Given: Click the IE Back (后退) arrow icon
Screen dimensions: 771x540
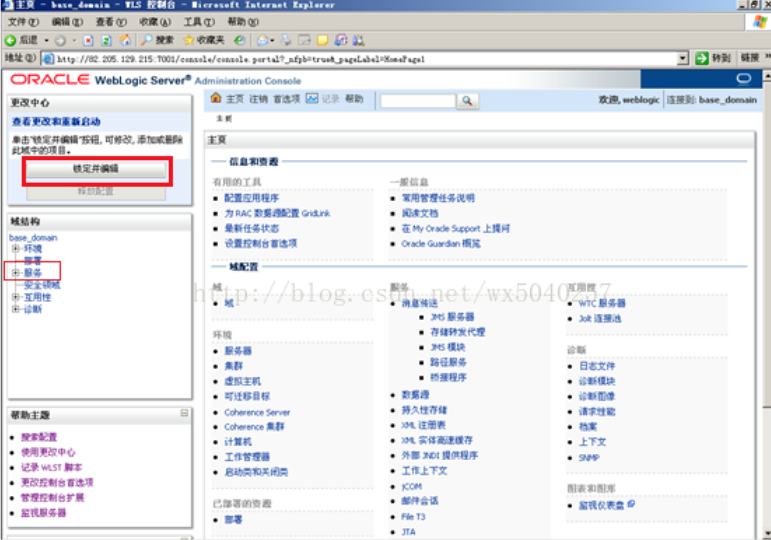Looking at the screenshot, I should 10,40.
